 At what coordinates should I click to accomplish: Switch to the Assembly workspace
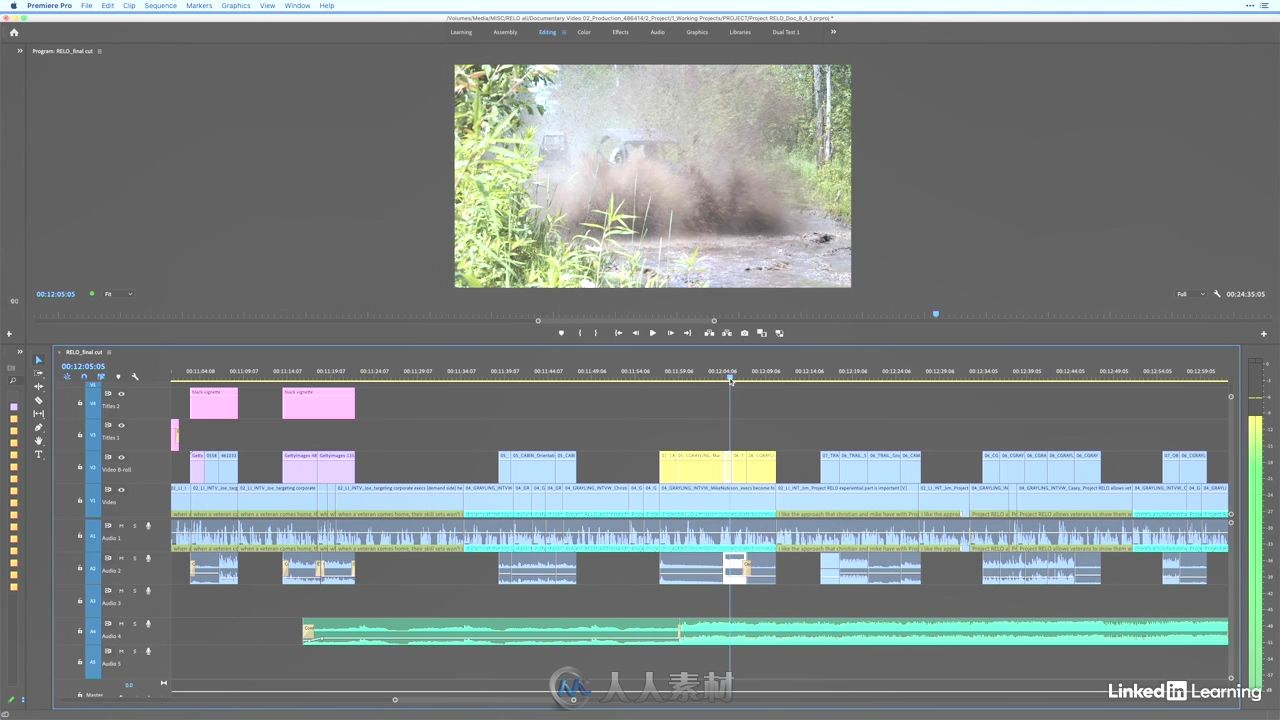(505, 32)
